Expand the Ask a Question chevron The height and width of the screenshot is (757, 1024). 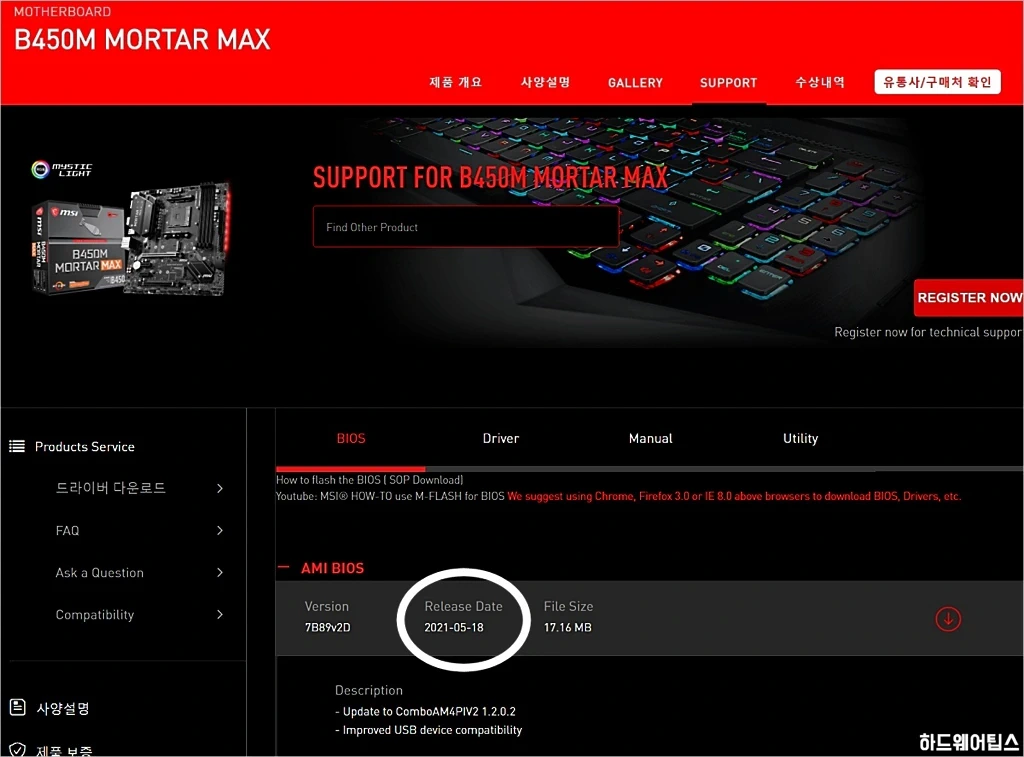click(220, 573)
